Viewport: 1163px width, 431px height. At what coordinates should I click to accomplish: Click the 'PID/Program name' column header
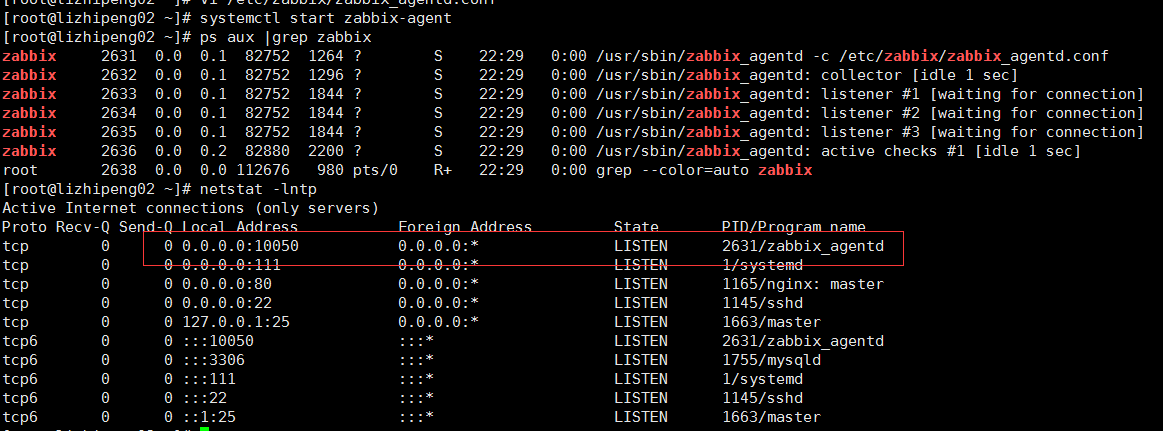tap(794, 226)
